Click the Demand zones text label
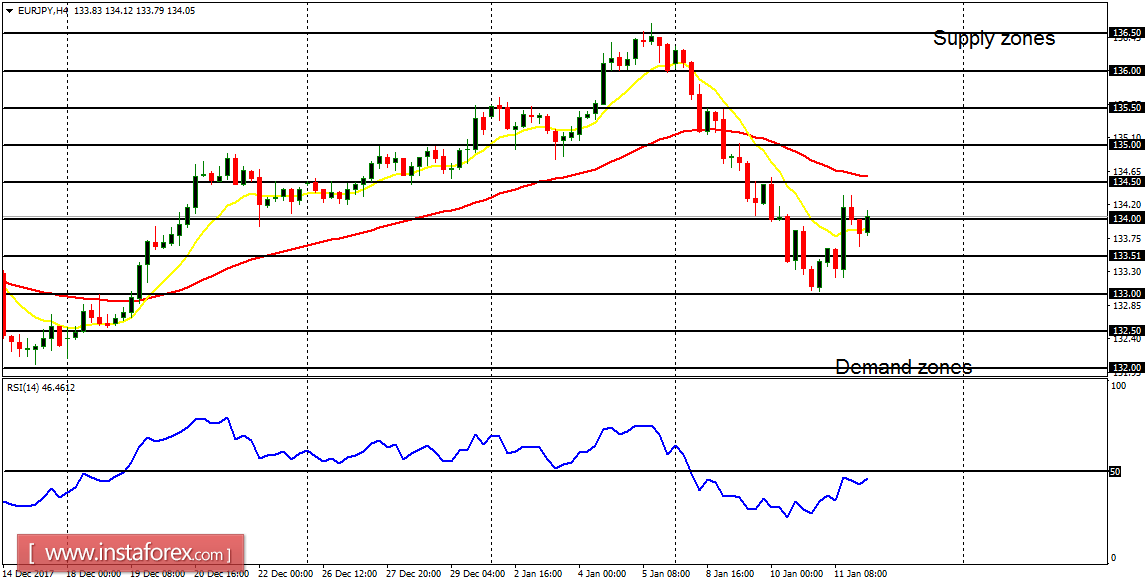Image resolution: width=1147 pixels, height=585 pixels. (x=904, y=367)
